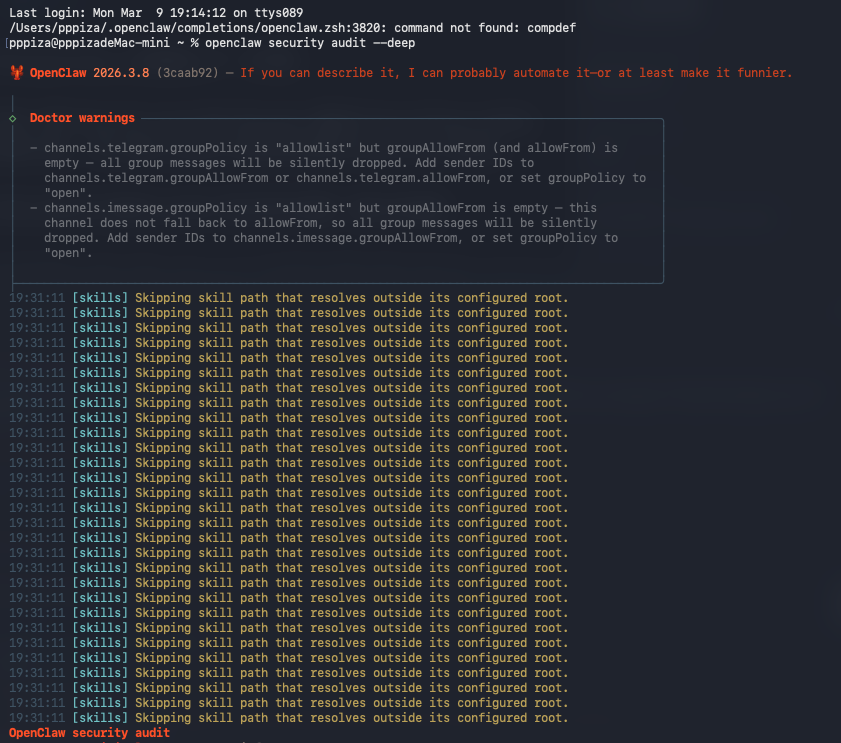The height and width of the screenshot is (743, 841).
Task: Click 'channel does not fall back to allowFrom' line
Action: 320,223
